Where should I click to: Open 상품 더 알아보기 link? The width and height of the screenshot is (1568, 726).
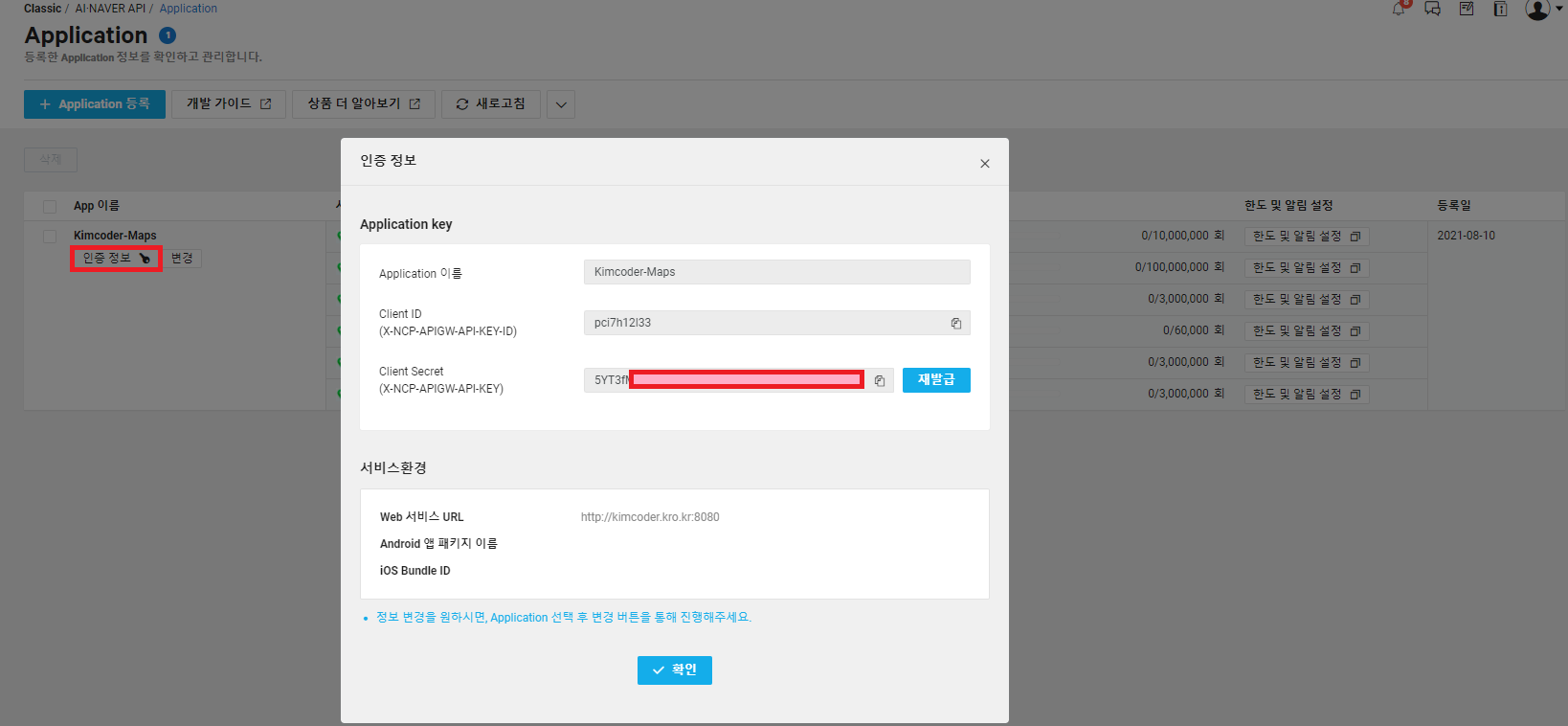364,104
